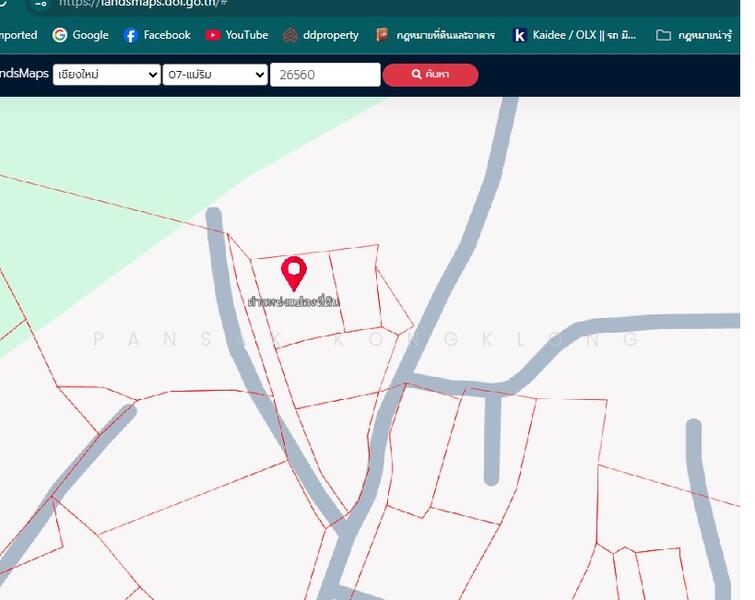Screen dimensions: 755x600
Task: Click the red location pin on the map
Action: pyautogui.click(x=293, y=271)
